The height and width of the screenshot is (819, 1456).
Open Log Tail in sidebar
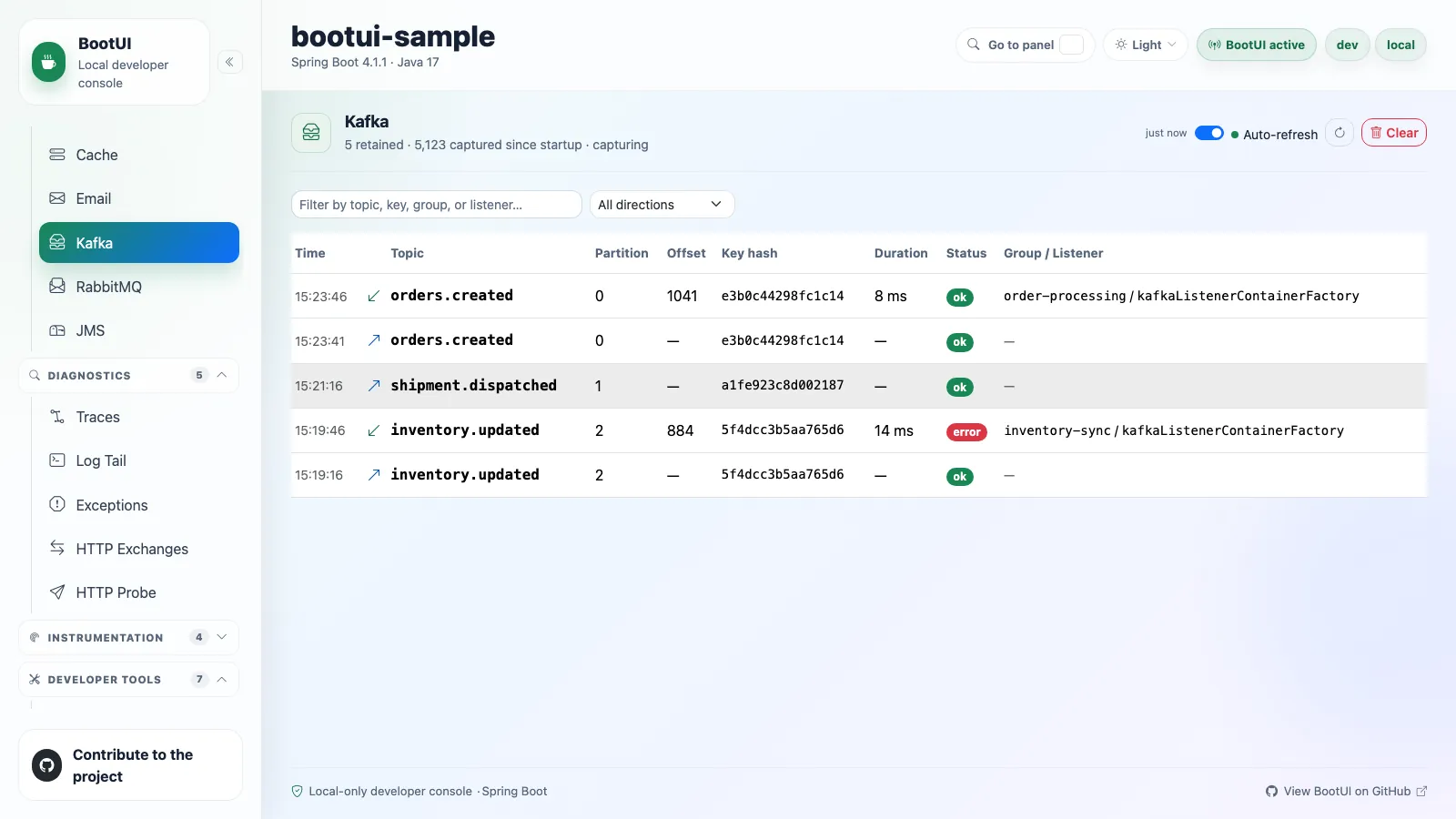(139, 460)
